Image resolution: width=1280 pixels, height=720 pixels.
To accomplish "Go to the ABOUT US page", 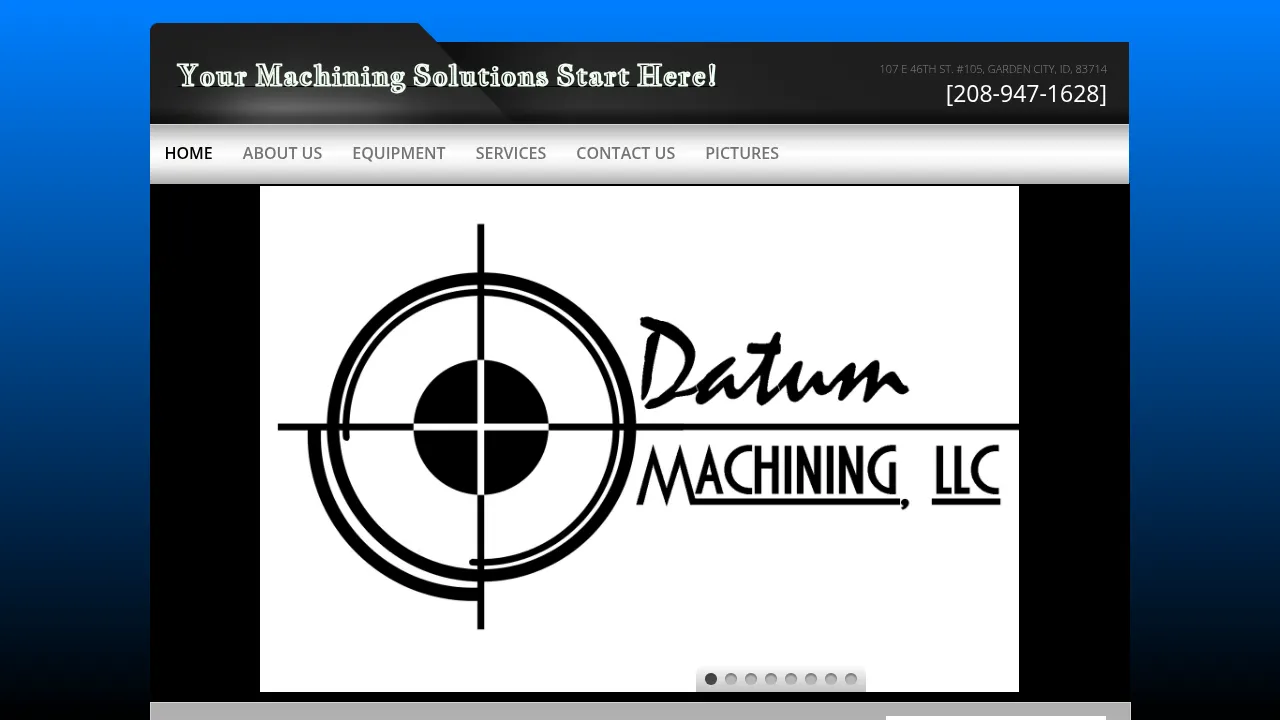I will point(282,153).
